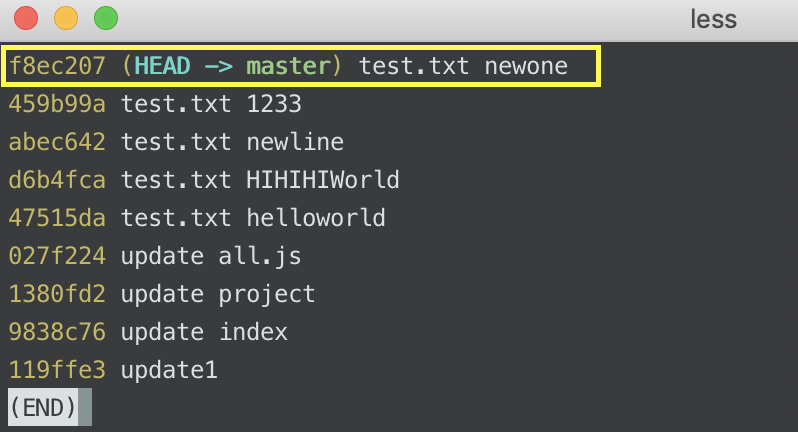Click the HEAD pointer label
Viewport: 798px width, 432px height.
pos(162,66)
